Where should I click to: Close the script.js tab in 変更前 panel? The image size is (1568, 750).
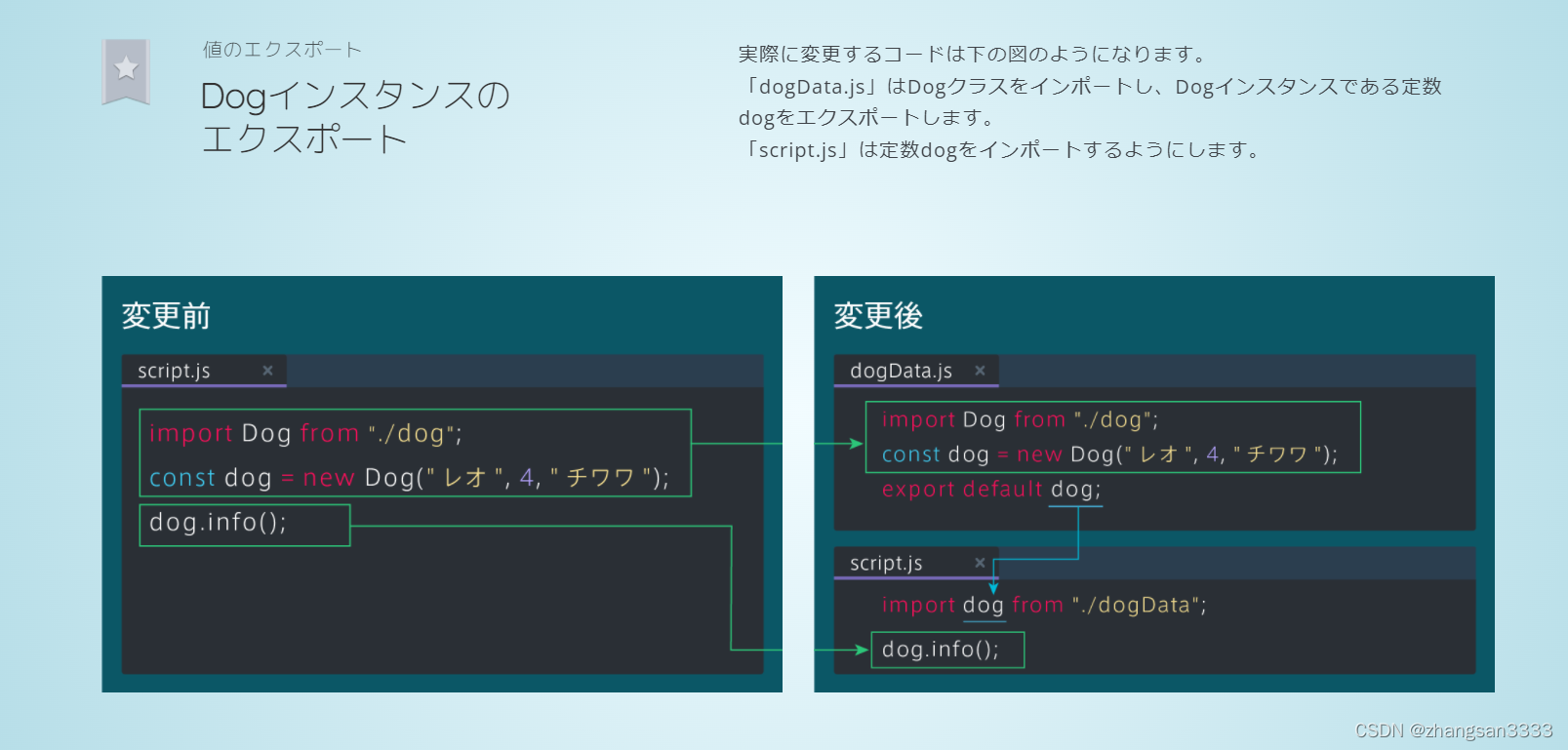pyautogui.click(x=267, y=371)
